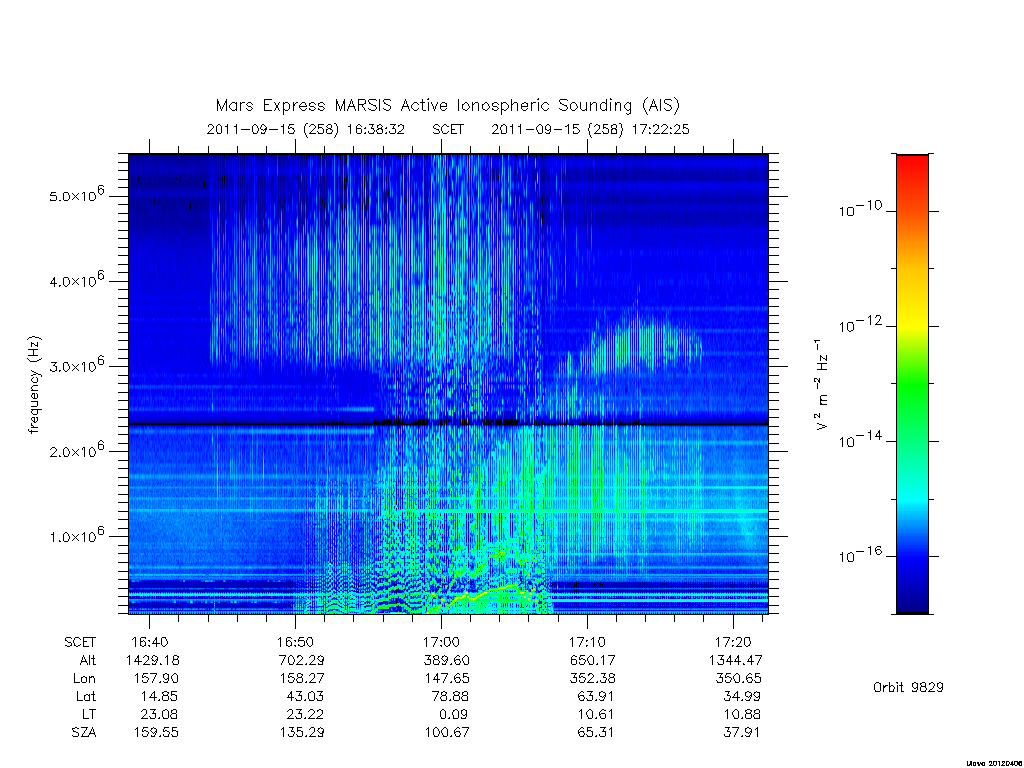The height and width of the screenshot is (768, 1024).
Task: Click the plot title 'Mars Express MARSIS Active Ionospheric Sounding (AIS)'
Action: point(447,106)
